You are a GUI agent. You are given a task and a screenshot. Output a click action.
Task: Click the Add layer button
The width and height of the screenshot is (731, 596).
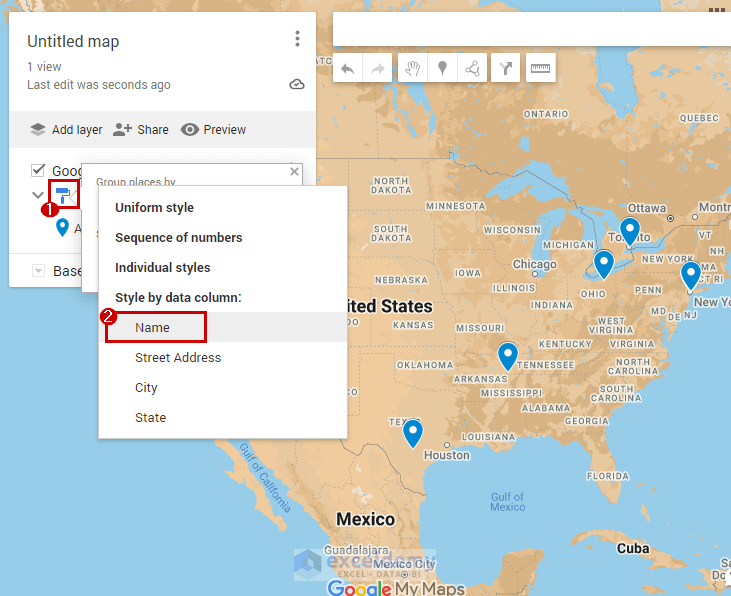[67, 130]
